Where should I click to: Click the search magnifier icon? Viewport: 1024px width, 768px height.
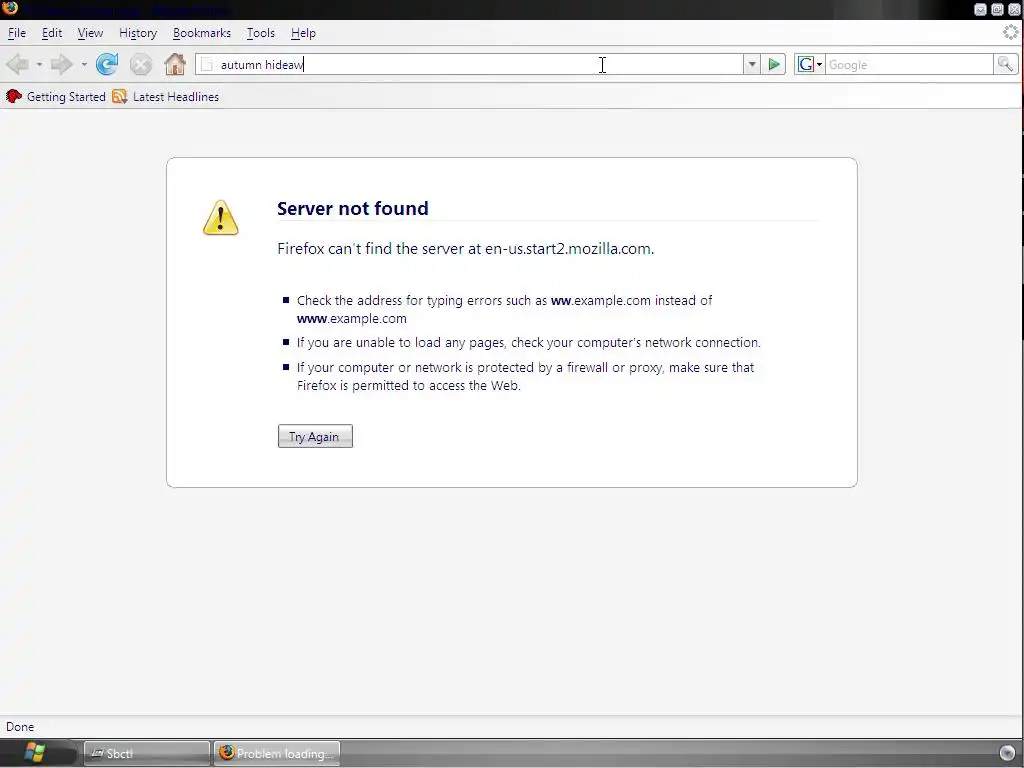[1005, 65]
